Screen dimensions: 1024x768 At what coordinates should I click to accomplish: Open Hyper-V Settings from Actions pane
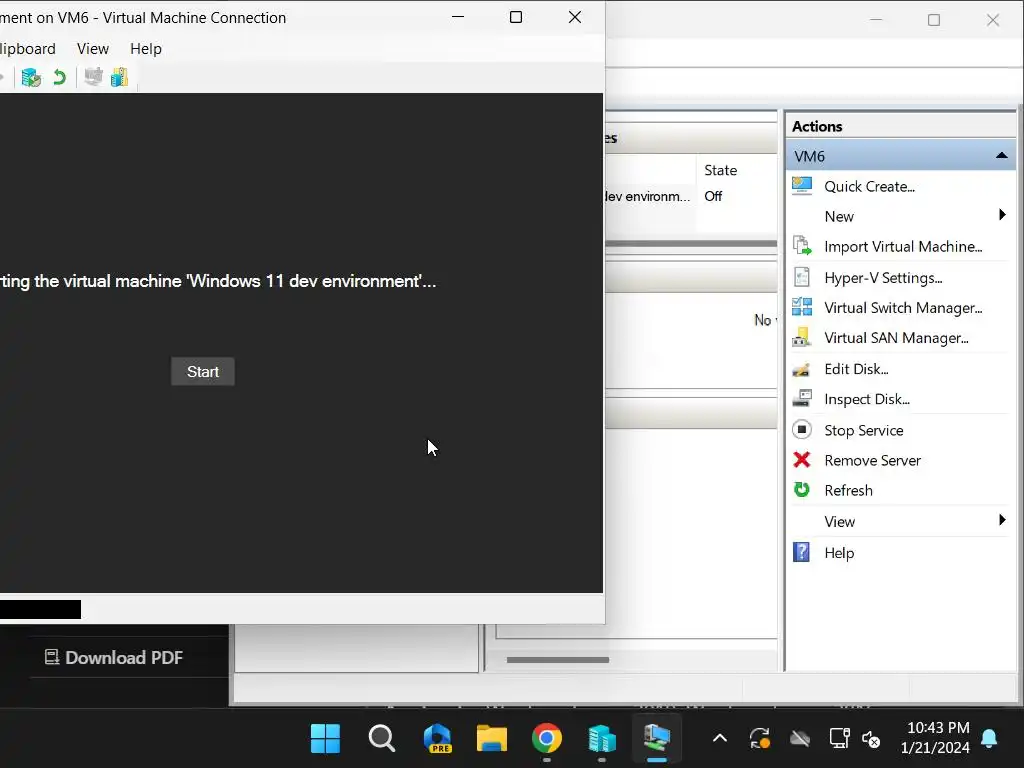point(883,278)
